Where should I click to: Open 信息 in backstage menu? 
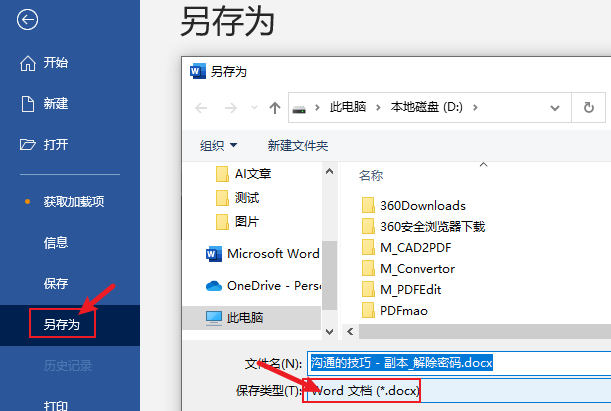56,243
